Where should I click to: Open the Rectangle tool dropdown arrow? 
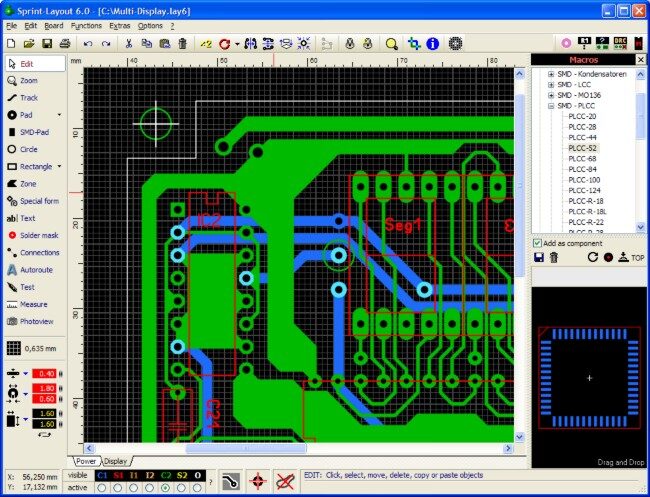point(59,166)
